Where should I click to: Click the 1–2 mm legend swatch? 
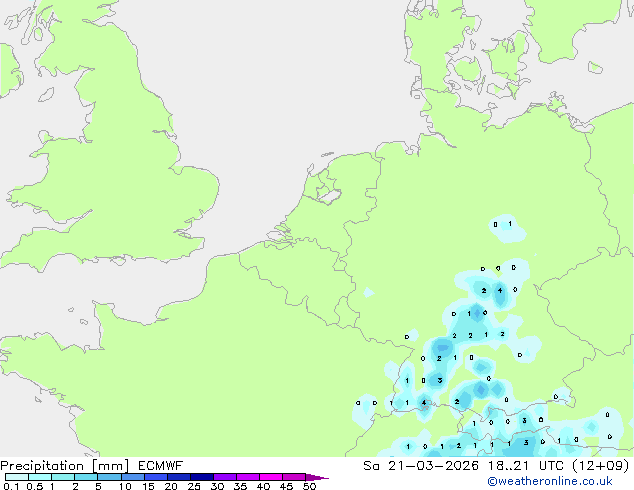click(63, 477)
